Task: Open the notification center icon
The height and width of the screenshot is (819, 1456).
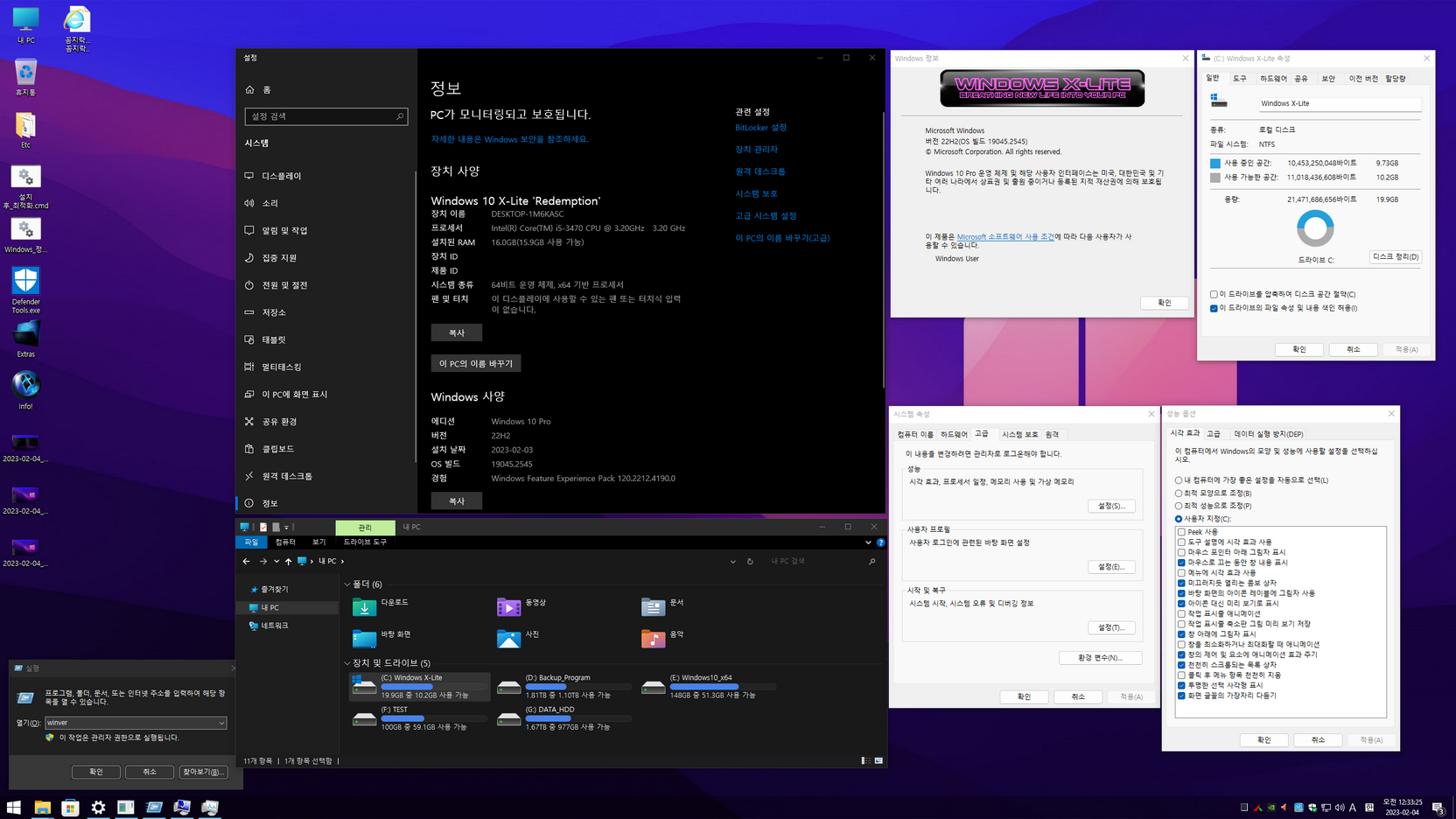Action: coord(1438,808)
